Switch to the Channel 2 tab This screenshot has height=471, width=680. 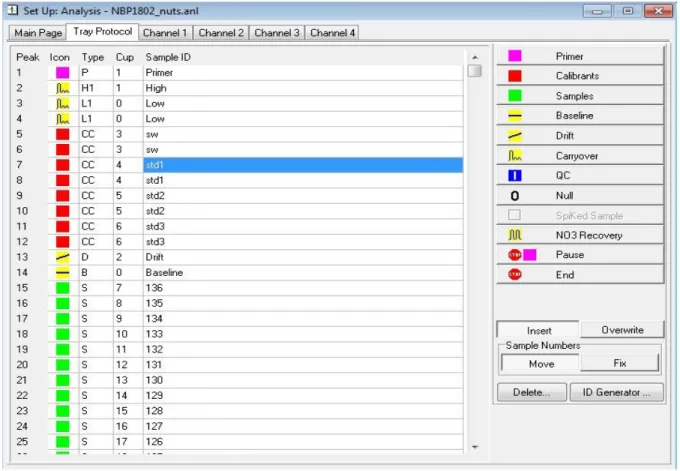tap(221, 33)
